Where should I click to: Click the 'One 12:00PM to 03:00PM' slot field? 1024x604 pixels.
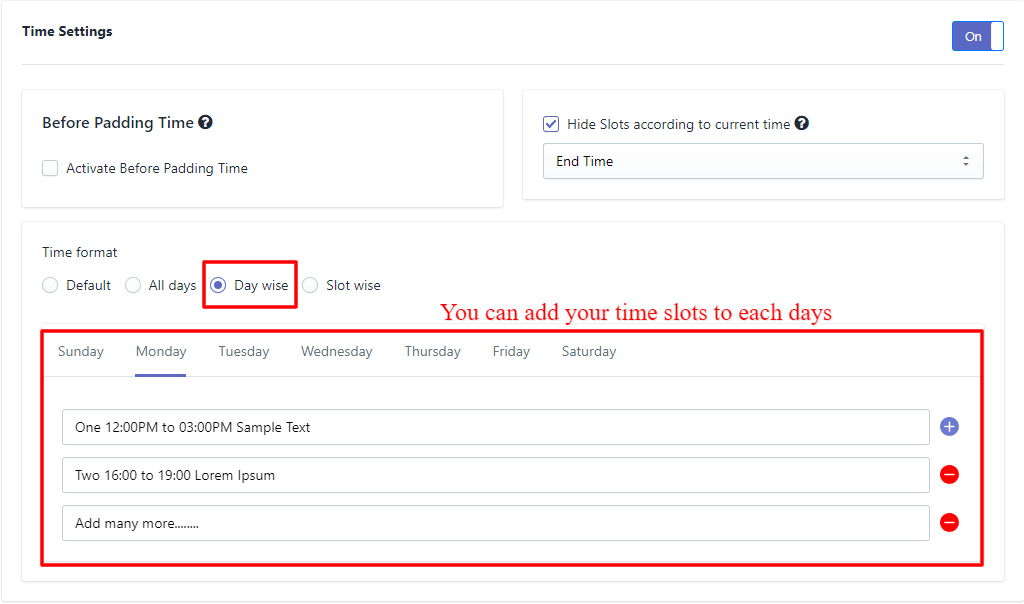pyautogui.click(x=496, y=427)
